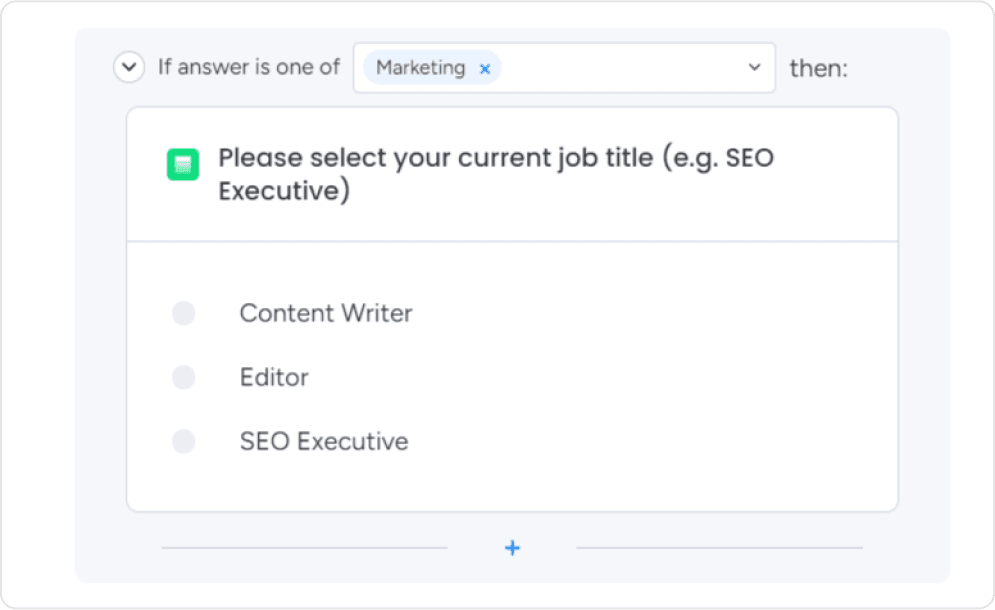Screen dimensions: 995x610
Task: Select the Editor radio button
Action: pos(184,377)
